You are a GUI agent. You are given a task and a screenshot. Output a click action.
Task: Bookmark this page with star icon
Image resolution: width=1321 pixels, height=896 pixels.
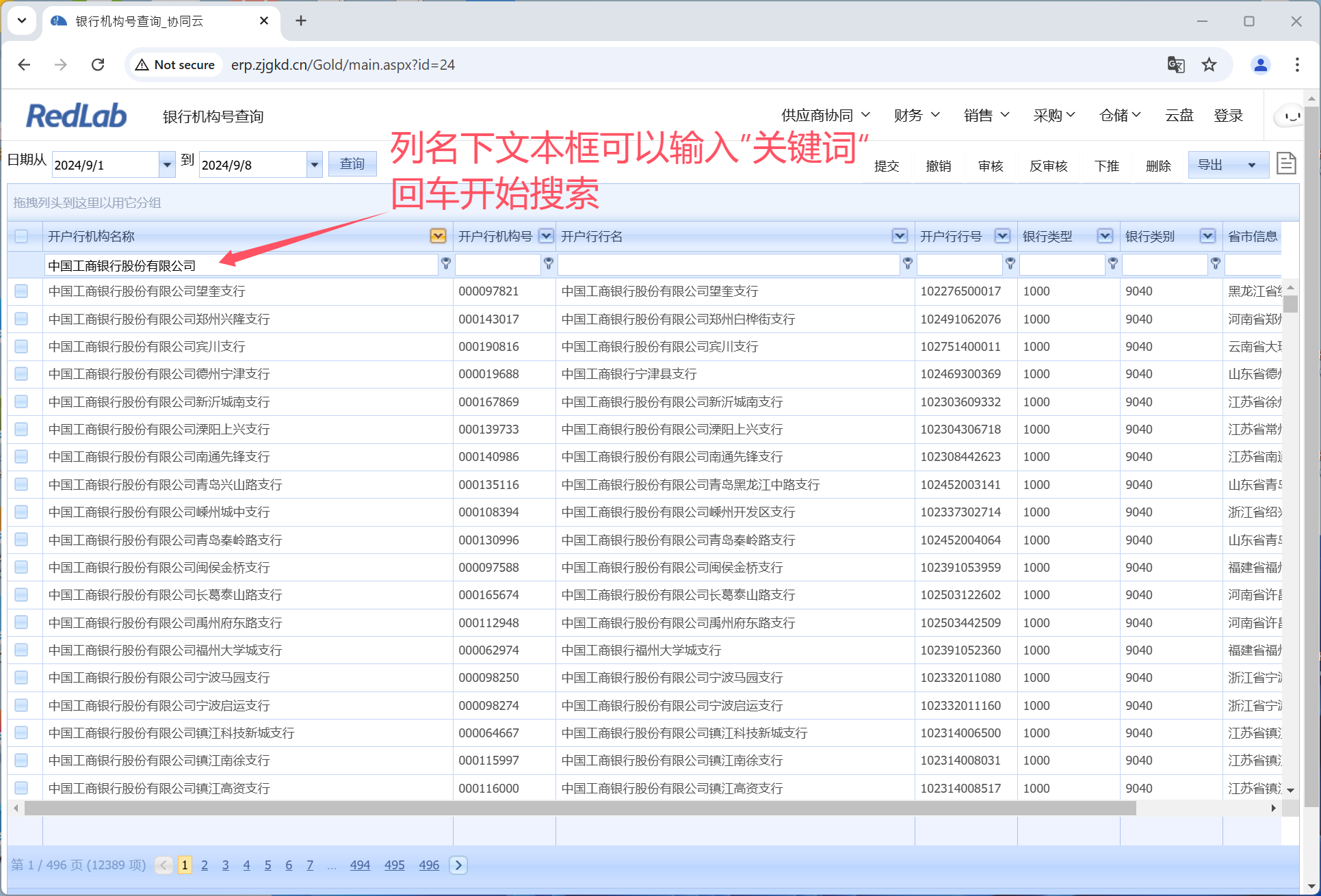click(x=1209, y=65)
